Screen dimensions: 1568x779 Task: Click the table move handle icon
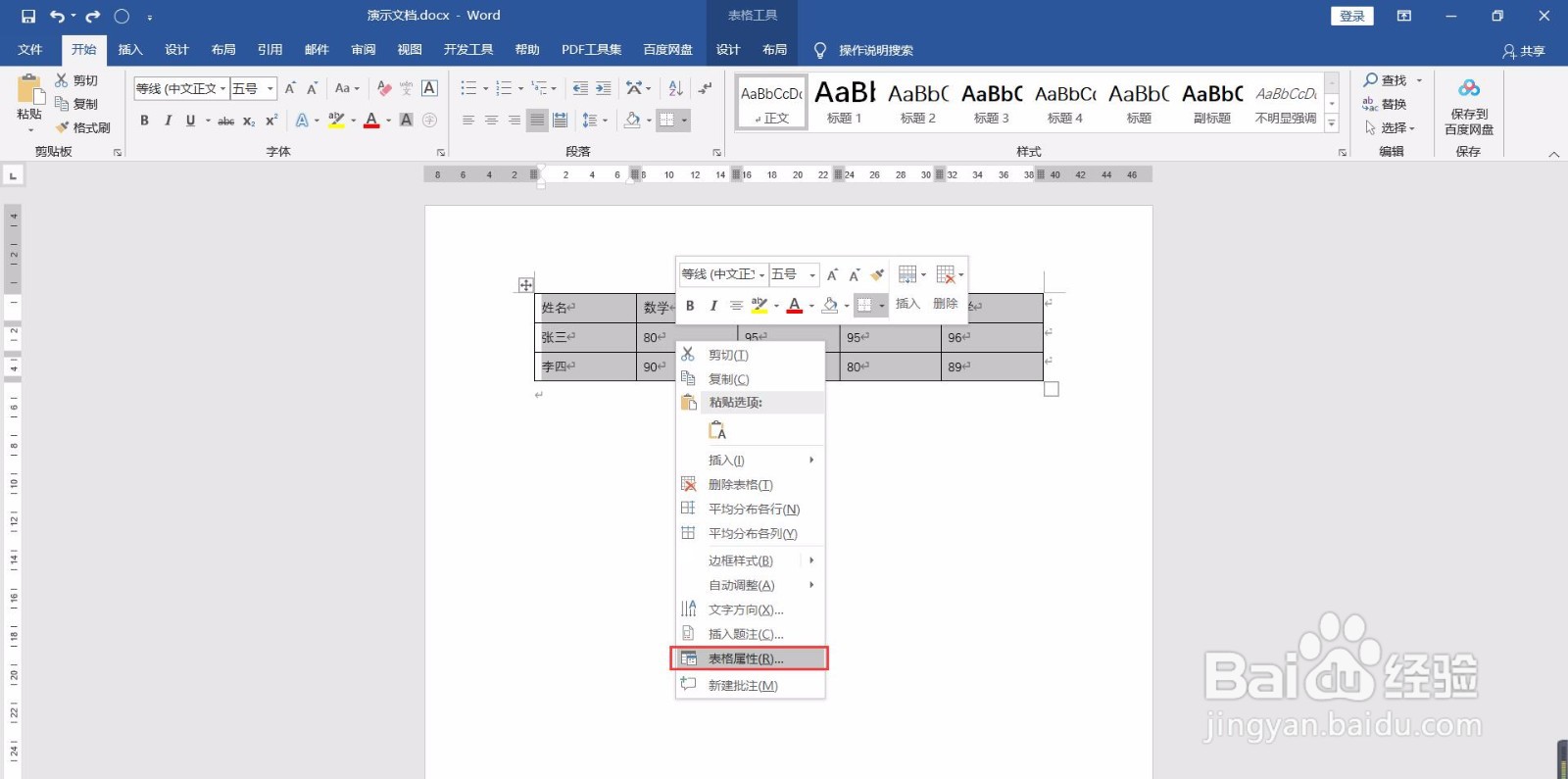tap(526, 285)
